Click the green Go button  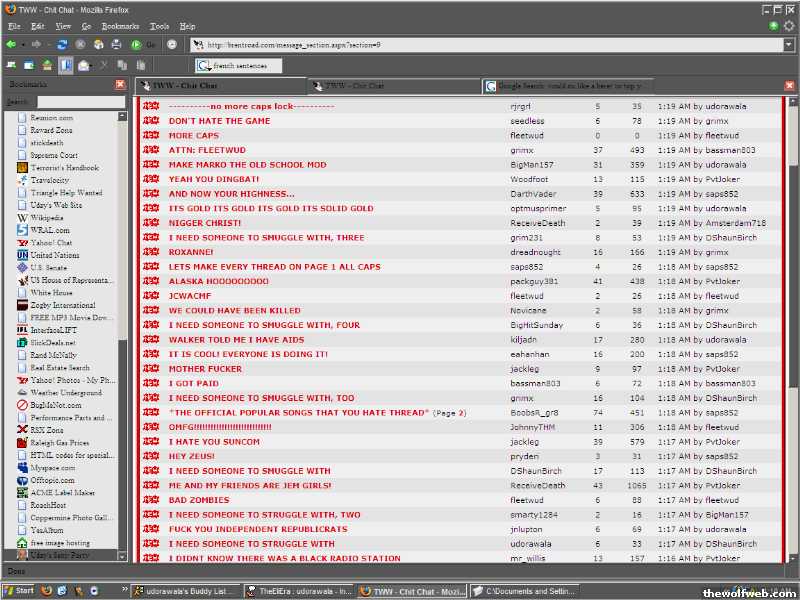coord(137,45)
